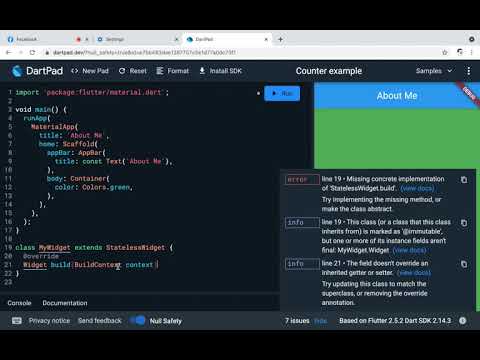Image resolution: width=480 pixels, height=360 pixels.
Task: Copy the line 19 error message
Action: click(464, 180)
